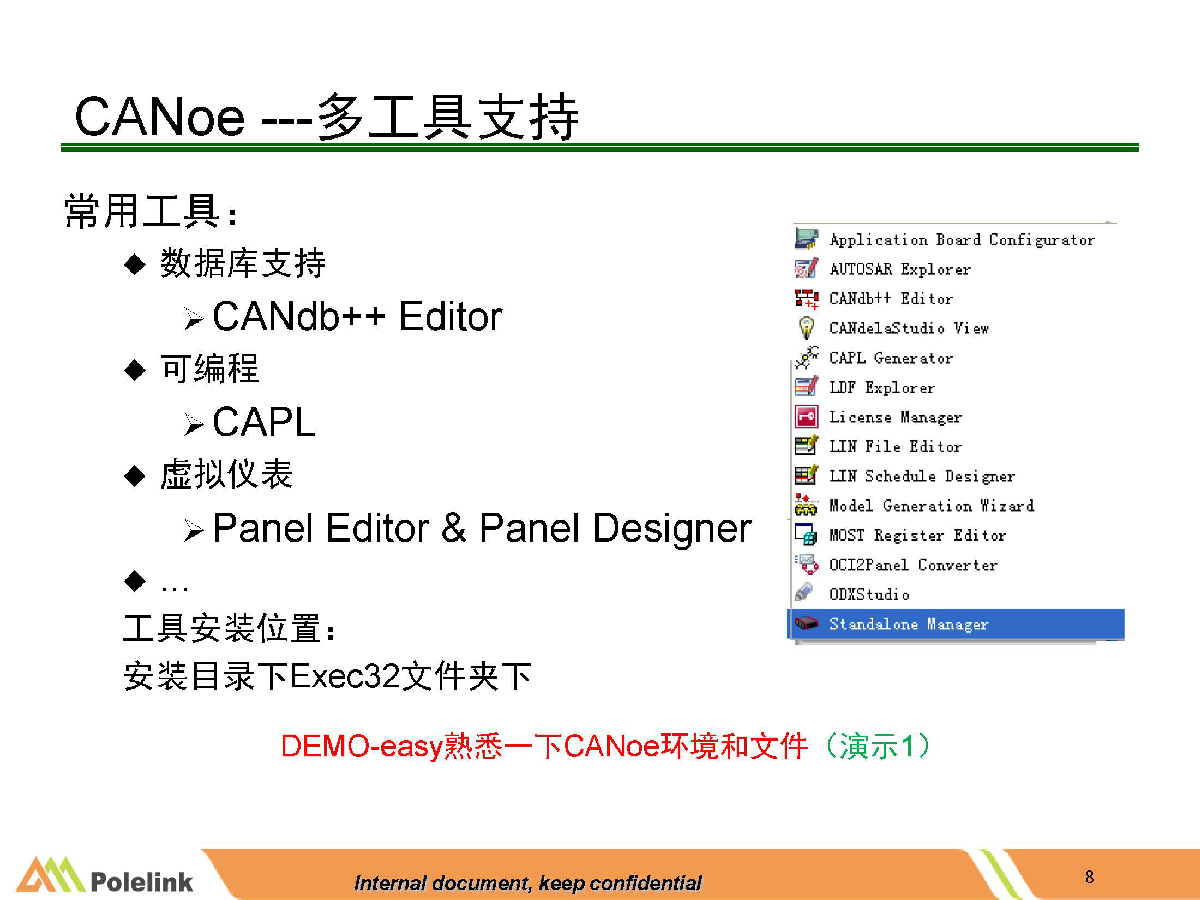Click the slide title CANoe ---多工具支持
The width and height of the screenshot is (1200, 900).
pyautogui.click(x=326, y=117)
